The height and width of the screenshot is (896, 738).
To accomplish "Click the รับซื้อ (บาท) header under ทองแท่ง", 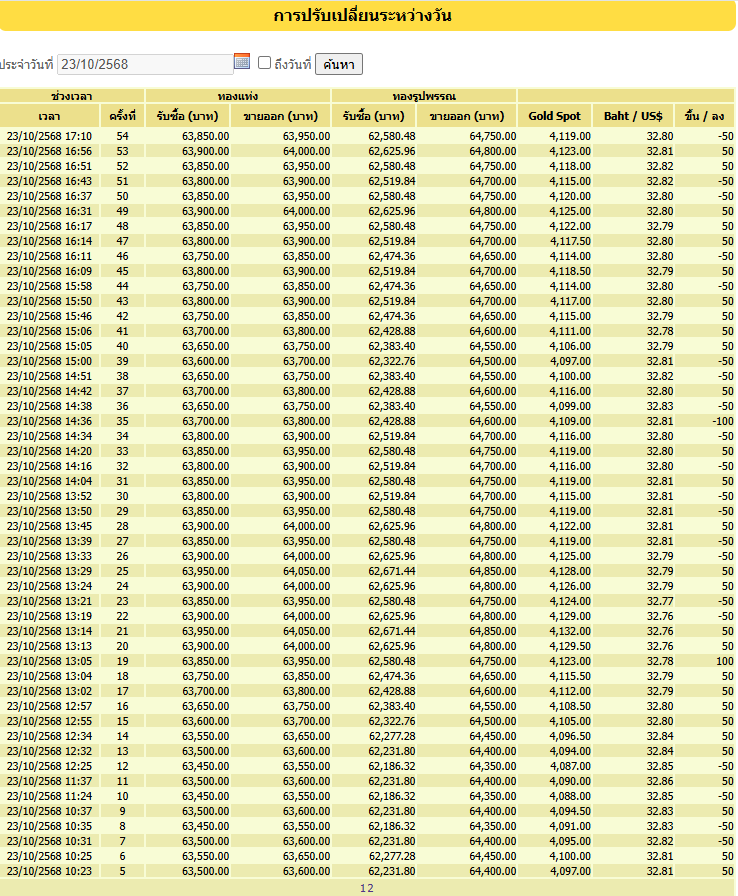I will click(187, 116).
